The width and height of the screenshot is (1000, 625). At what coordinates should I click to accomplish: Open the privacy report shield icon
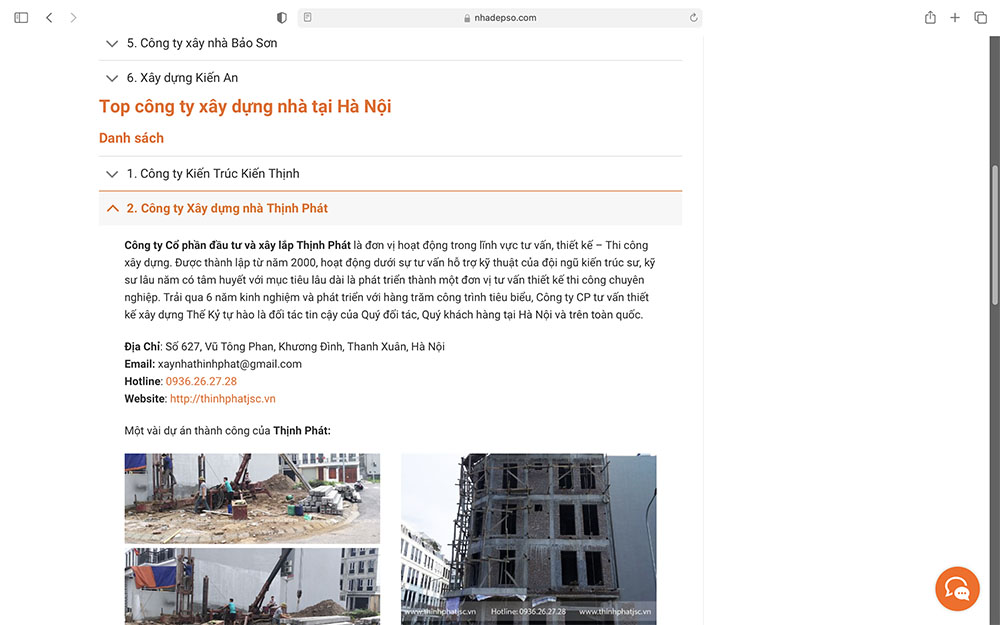coord(281,18)
